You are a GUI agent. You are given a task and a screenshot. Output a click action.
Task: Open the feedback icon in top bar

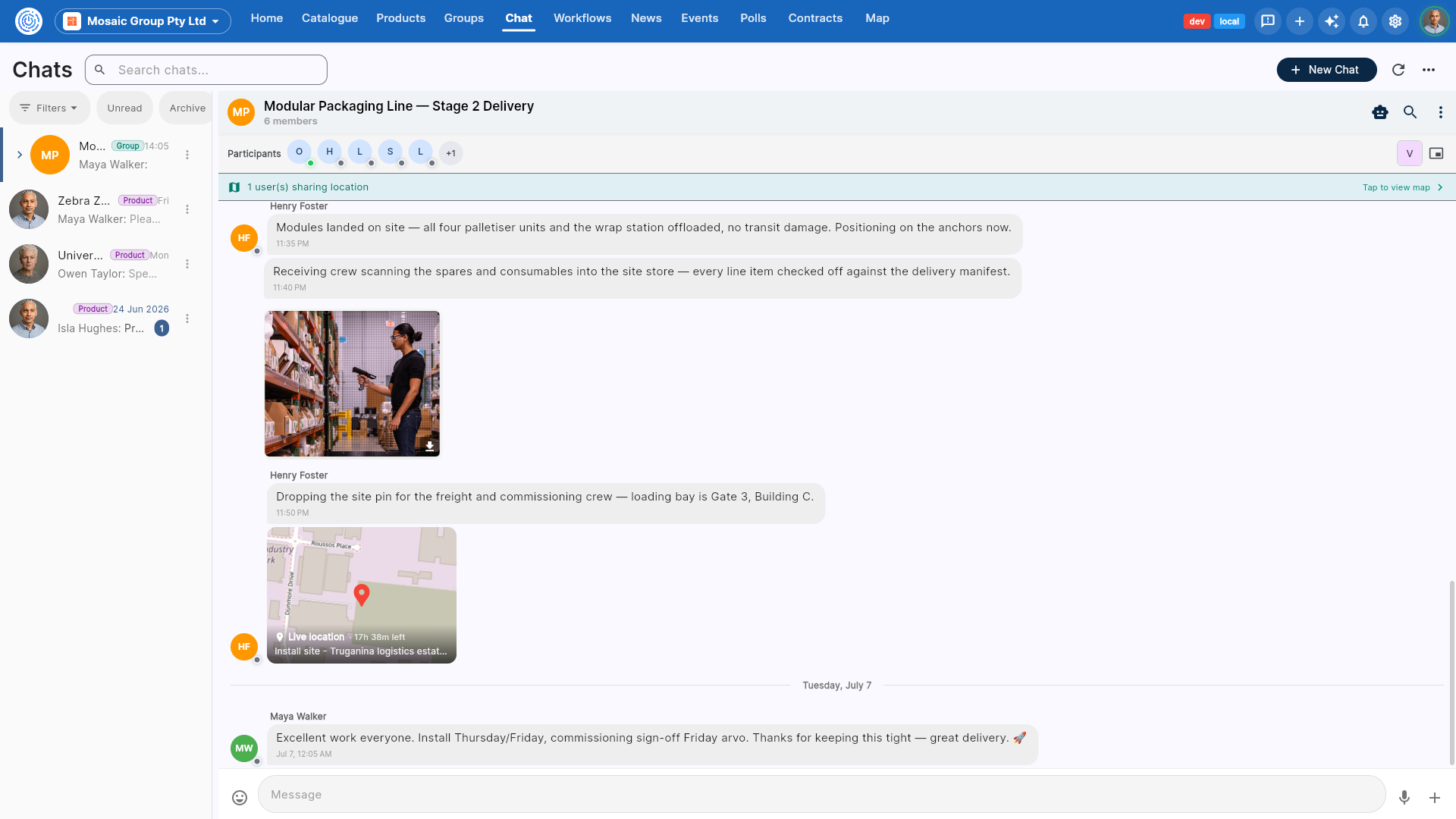coord(1268,21)
